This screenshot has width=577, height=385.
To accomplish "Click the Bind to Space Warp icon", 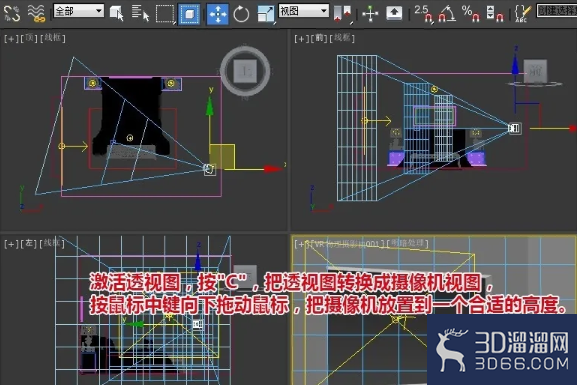I will (x=36, y=13).
